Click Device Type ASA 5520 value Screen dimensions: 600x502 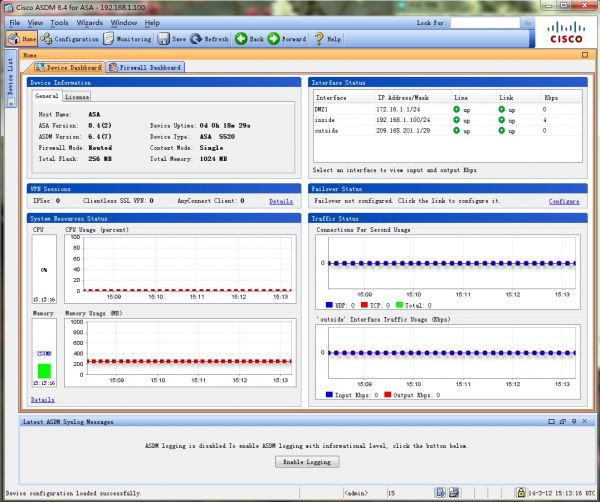click(x=217, y=137)
